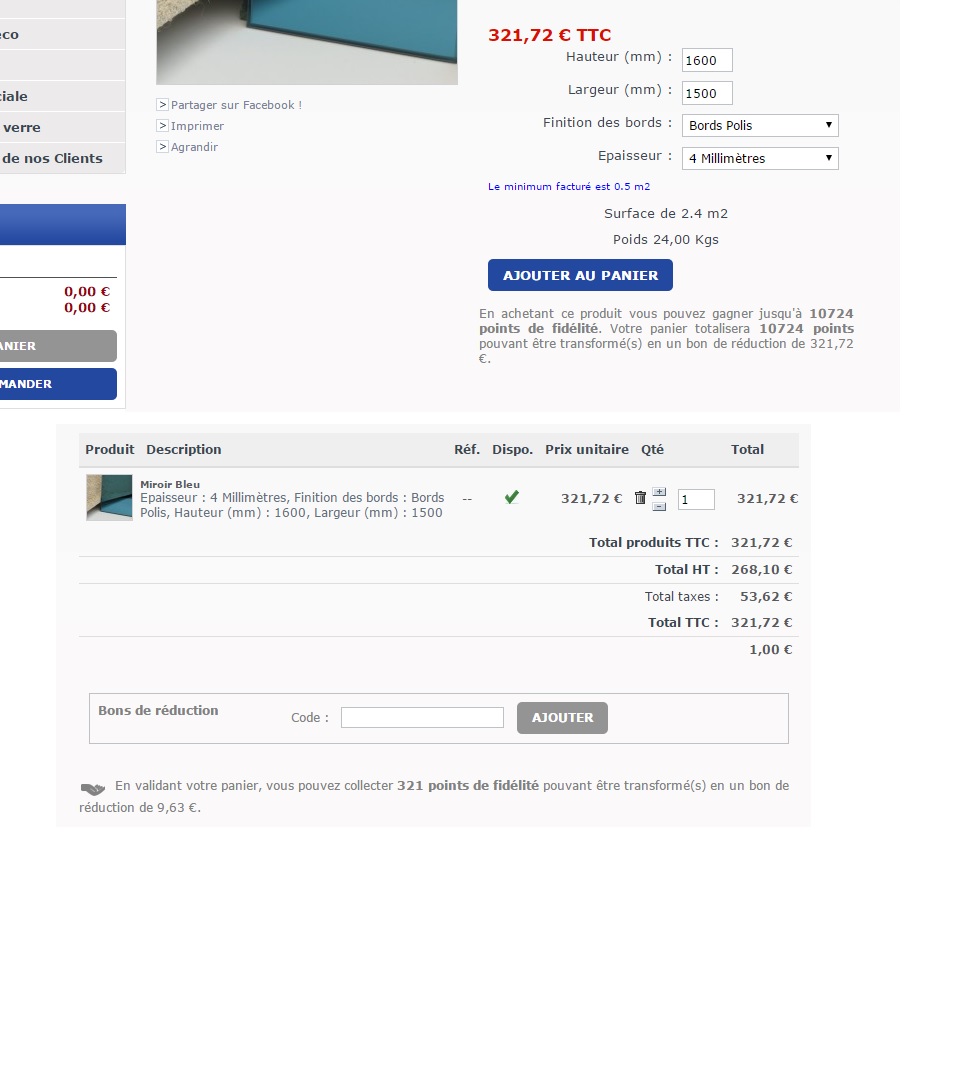Image resolution: width=964 pixels, height=1080 pixels.
Task: Click the cart quantity input box
Action: [696, 499]
